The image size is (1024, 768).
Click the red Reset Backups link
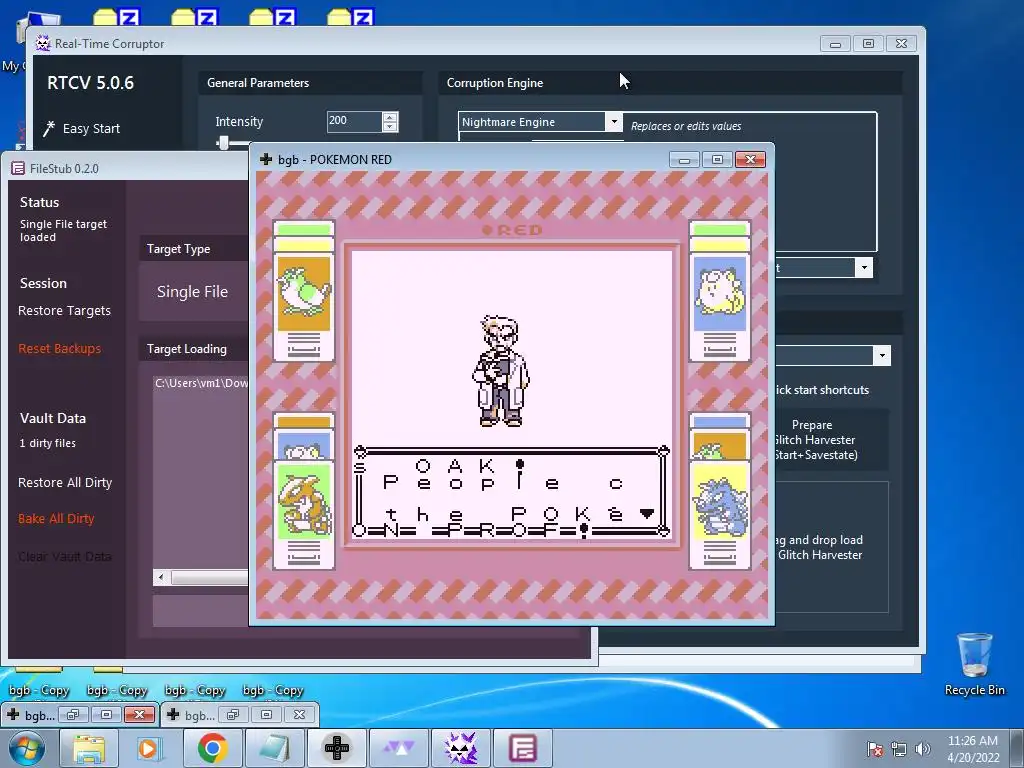59,349
